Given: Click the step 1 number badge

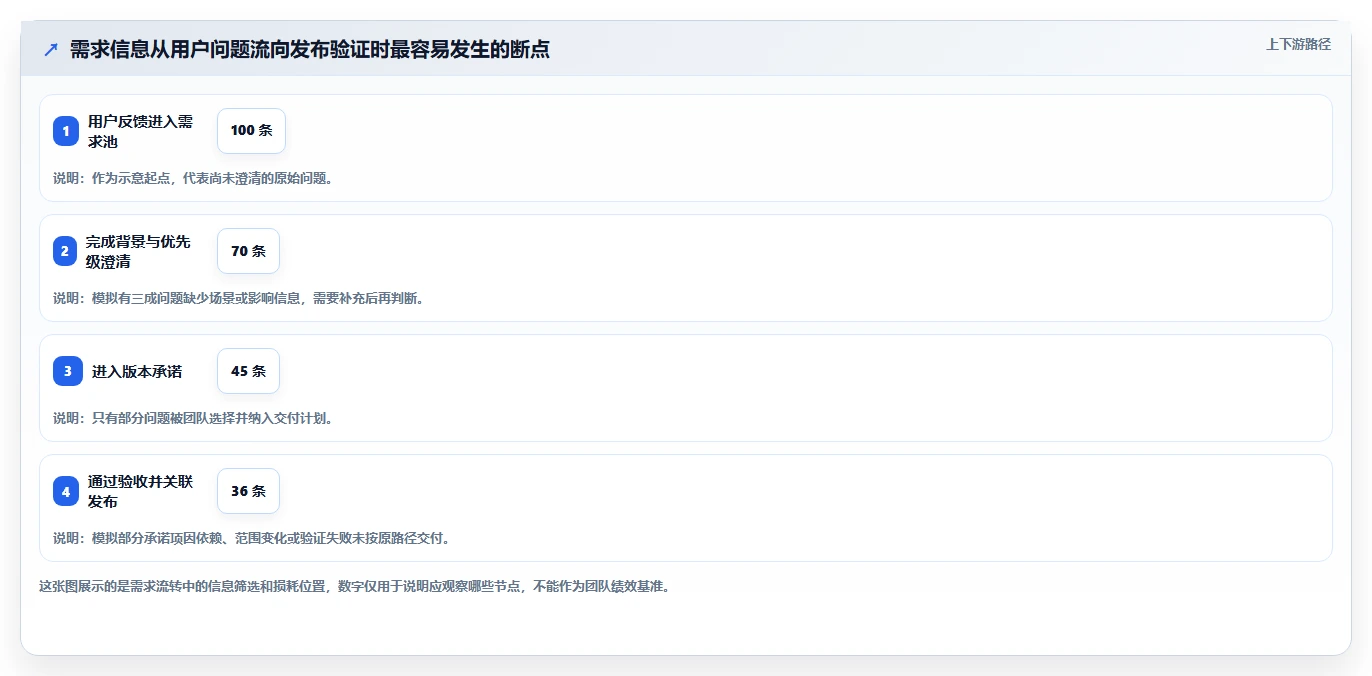Looking at the screenshot, I should pyautogui.click(x=66, y=131).
